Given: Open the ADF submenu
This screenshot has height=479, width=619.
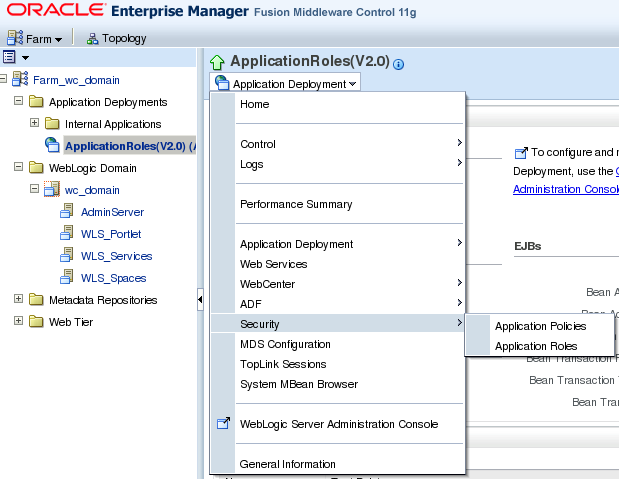Looking at the screenshot, I should pos(351,304).
